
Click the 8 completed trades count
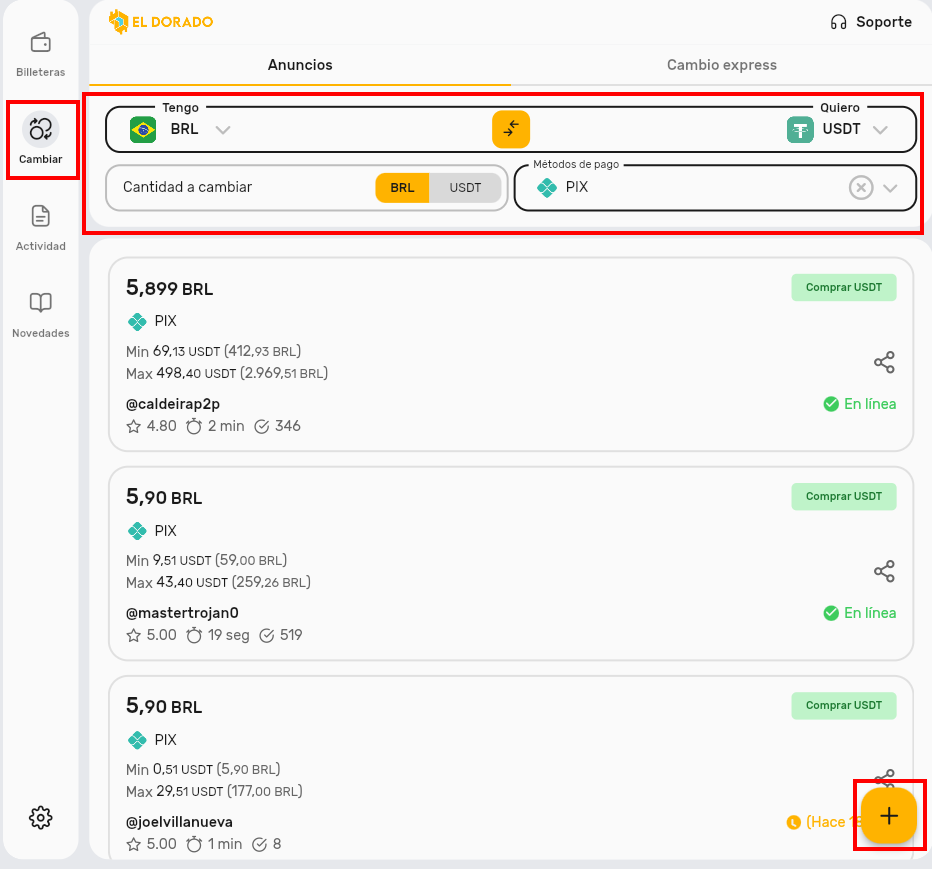(267, 845)
